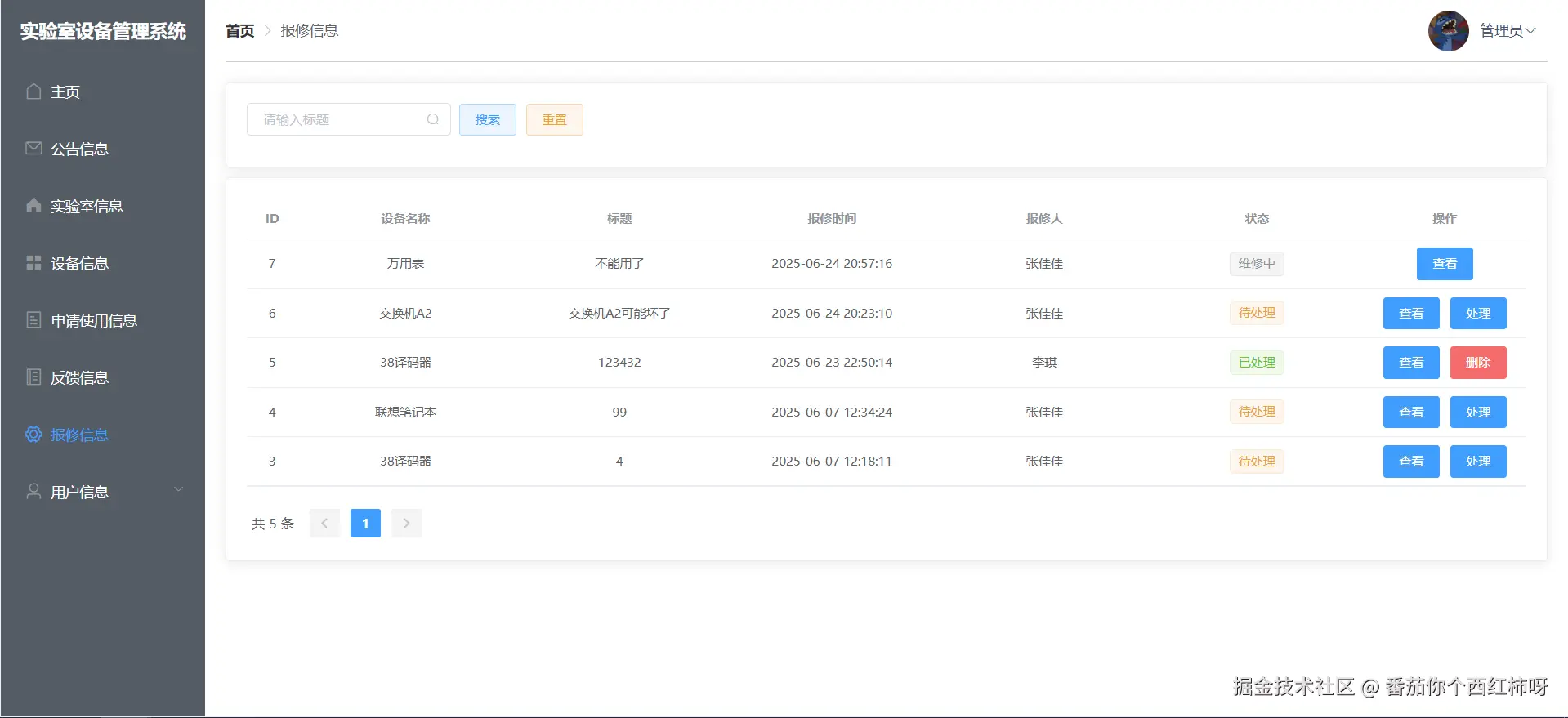The width and height of the screenshot is (1568, 718).
Task: Click the timestamp 2025-06-24 20:57:16
Action: pos(832,264)
